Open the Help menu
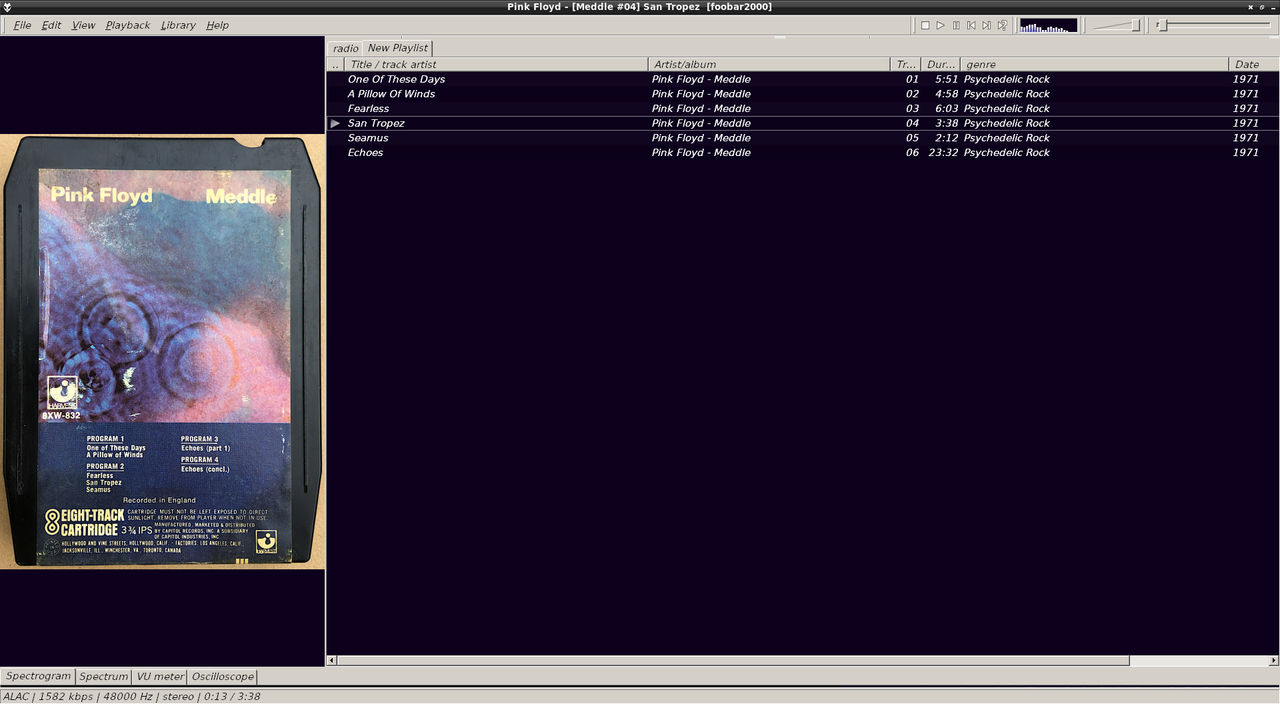This screenshot has height=704, width=1280. (217, 25)
